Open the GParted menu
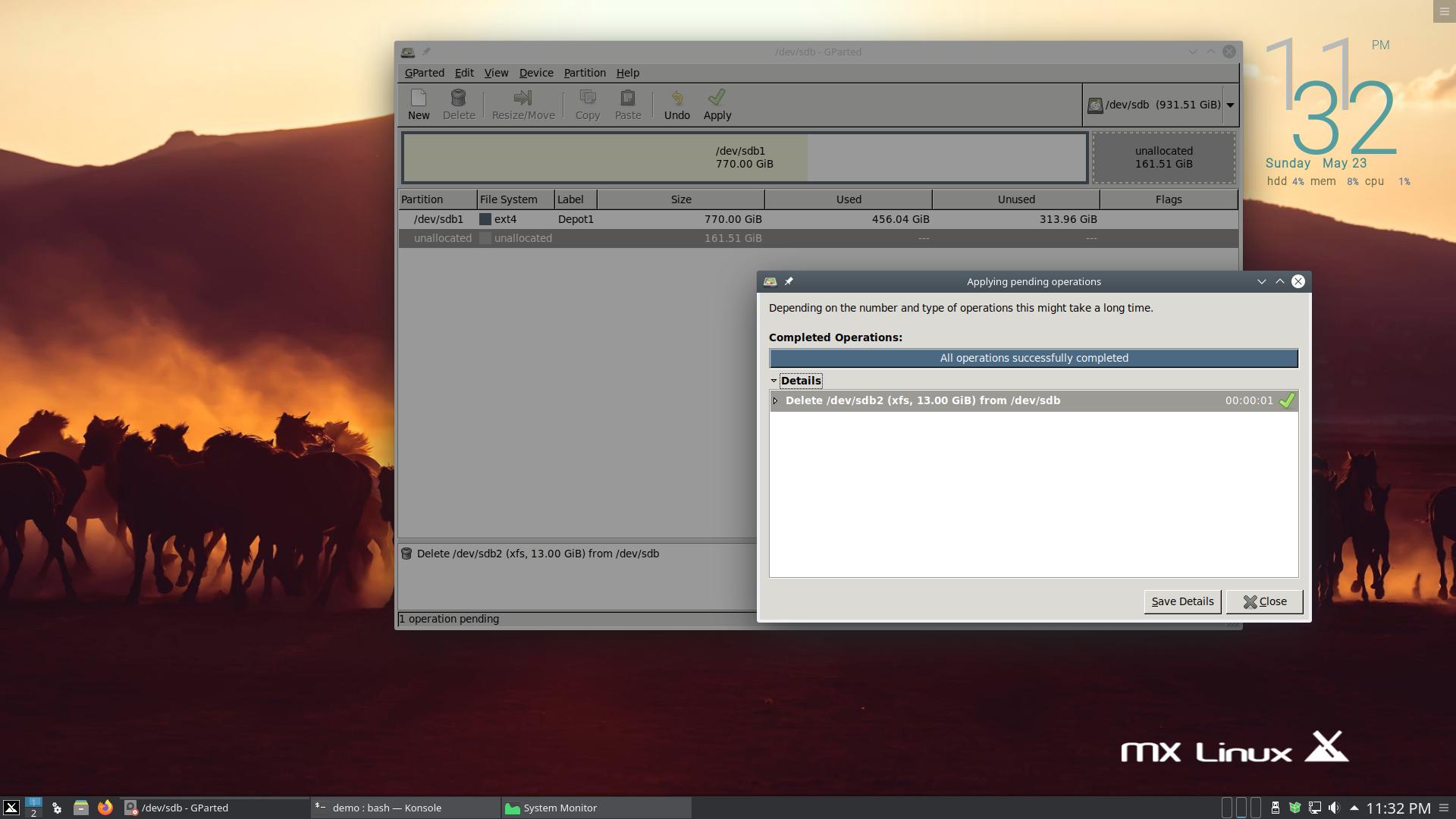The height and width of the screenshot is (819, 1456). [x=424, y=73]
